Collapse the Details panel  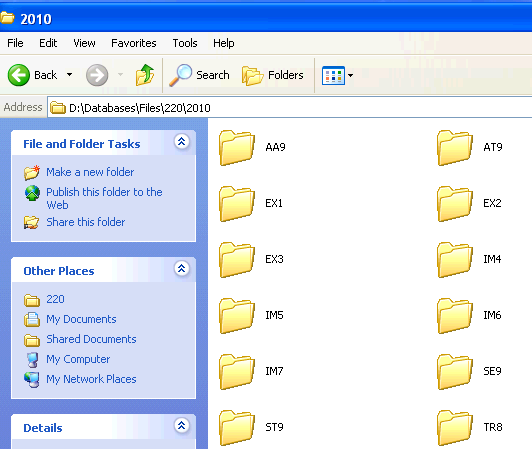coord(182,425)
